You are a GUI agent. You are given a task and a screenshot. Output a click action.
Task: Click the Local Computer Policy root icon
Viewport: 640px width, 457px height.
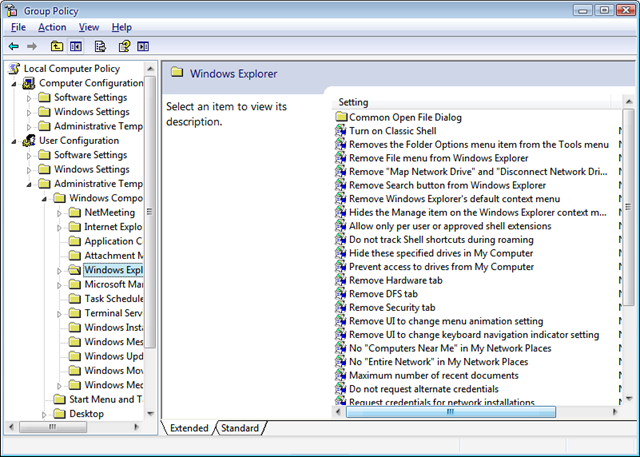click(x=14, y=69)
